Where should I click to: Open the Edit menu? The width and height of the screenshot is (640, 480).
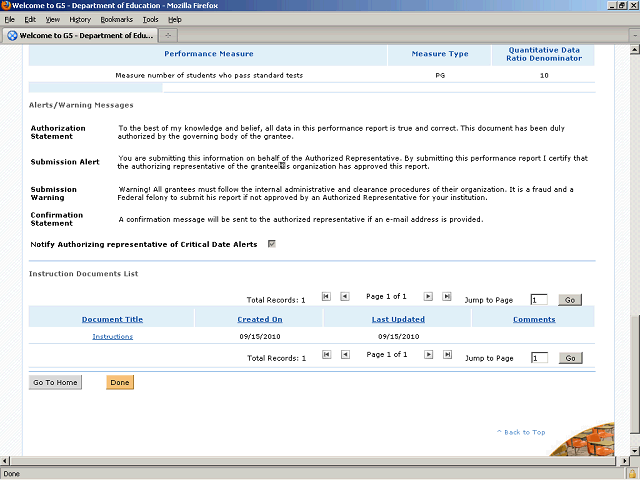pos(30,20)
